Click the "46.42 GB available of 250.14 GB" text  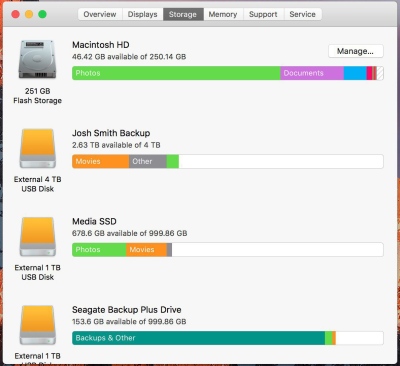pyautogui.click(x=129, y=57)
